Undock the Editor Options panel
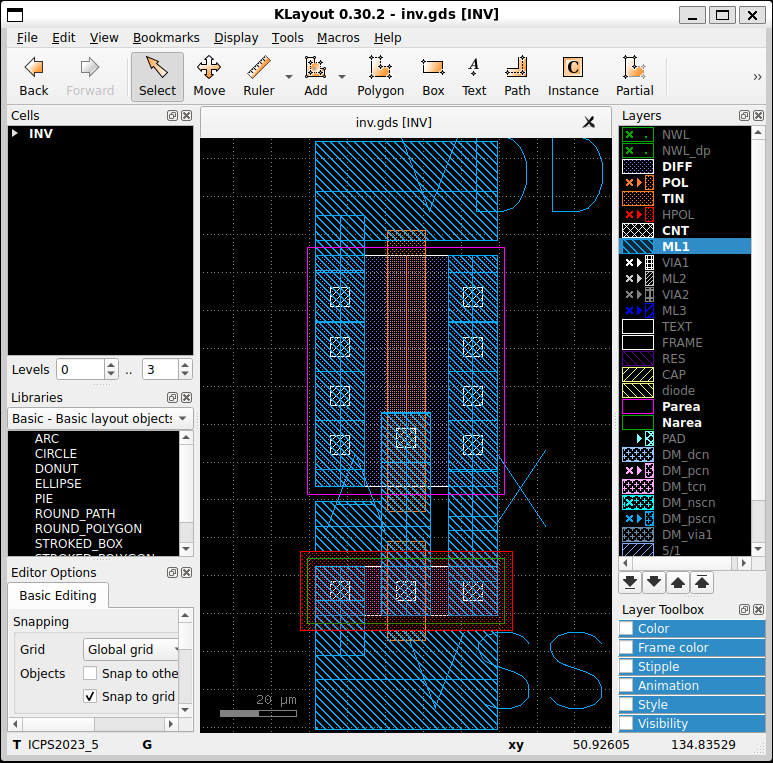 pos(172,572)
